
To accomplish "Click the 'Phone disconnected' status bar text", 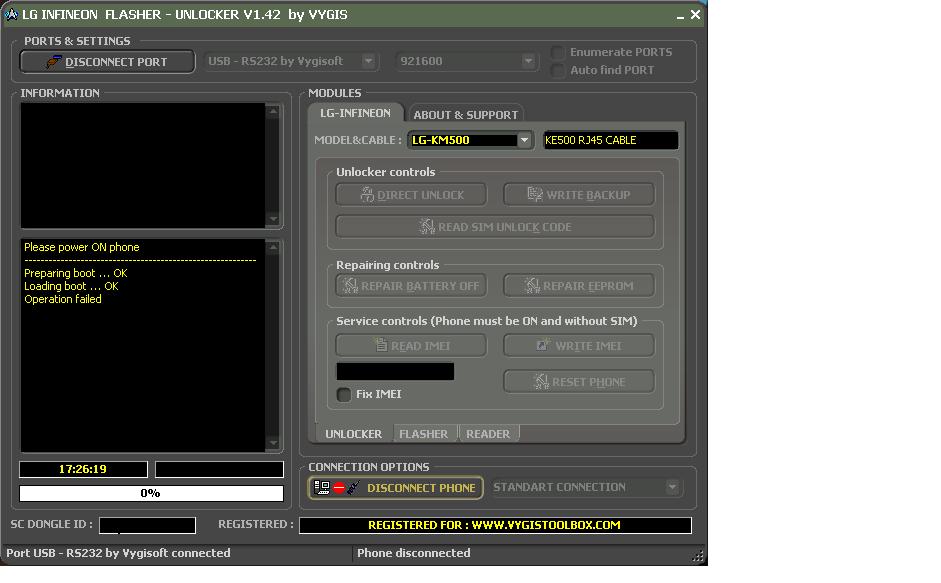I will tap(413, 553).
